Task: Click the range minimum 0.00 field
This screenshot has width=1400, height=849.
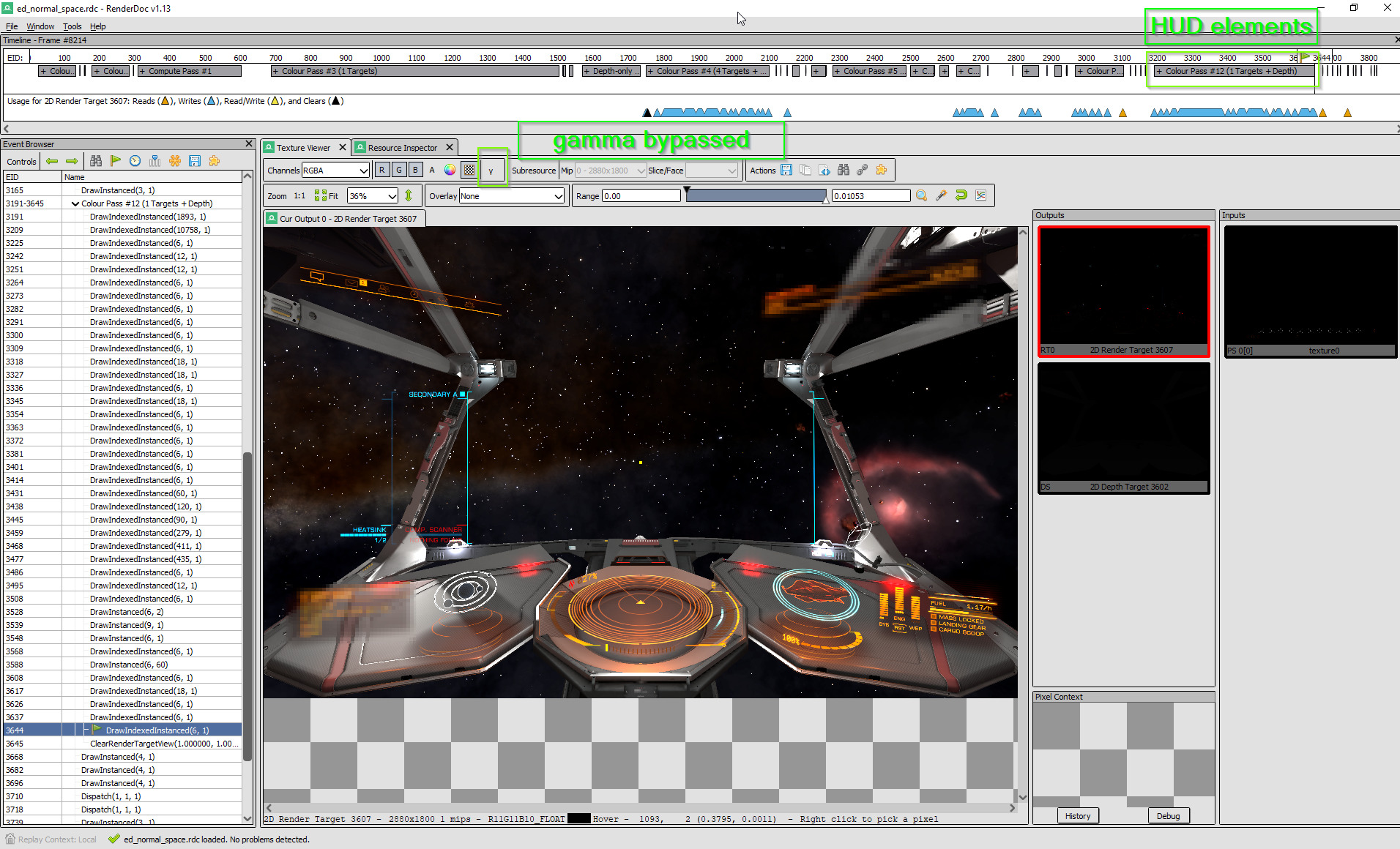Action: (x=641, y=195)
